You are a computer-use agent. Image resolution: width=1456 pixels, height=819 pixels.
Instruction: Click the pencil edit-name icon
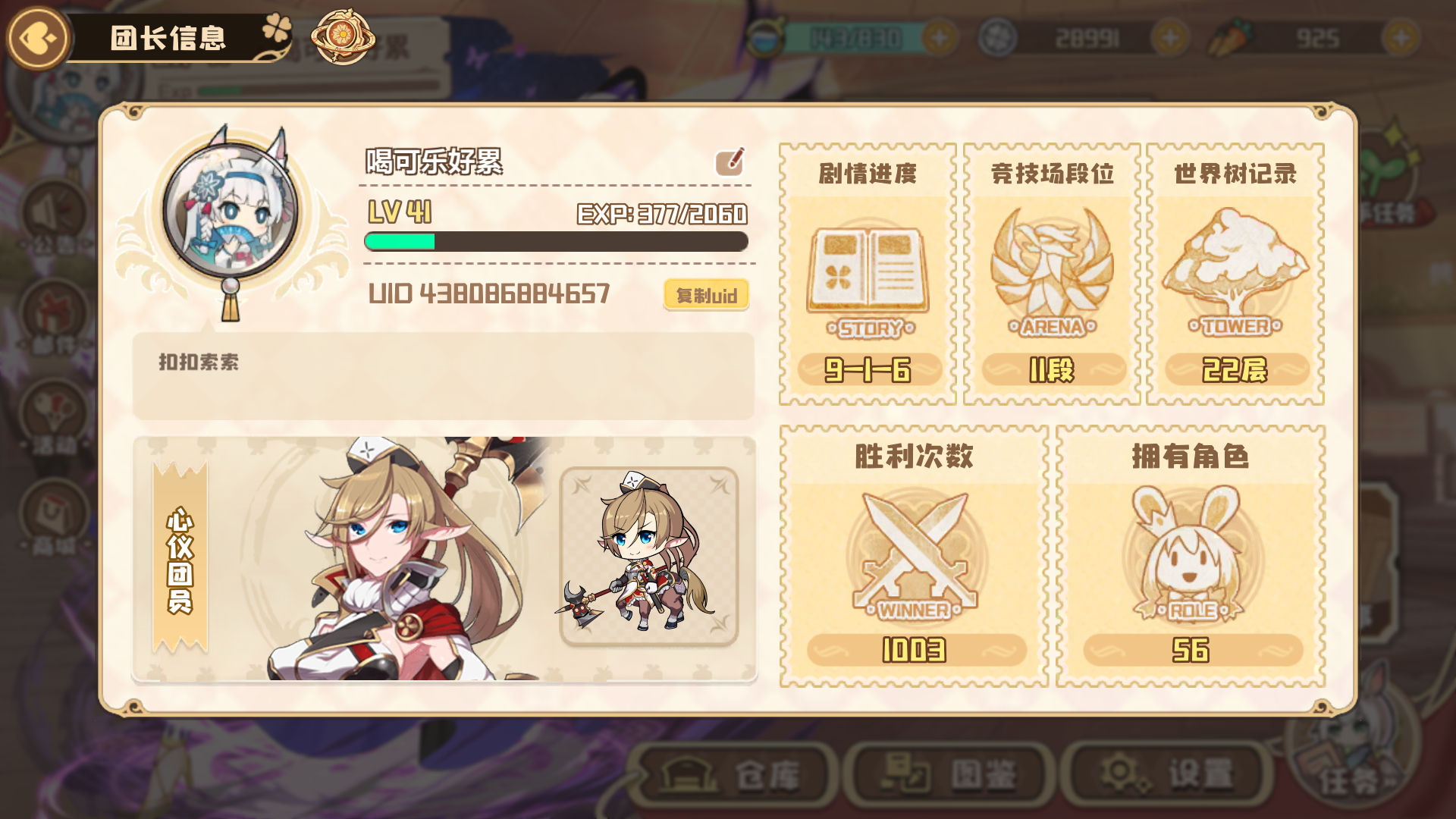point(730,162)
